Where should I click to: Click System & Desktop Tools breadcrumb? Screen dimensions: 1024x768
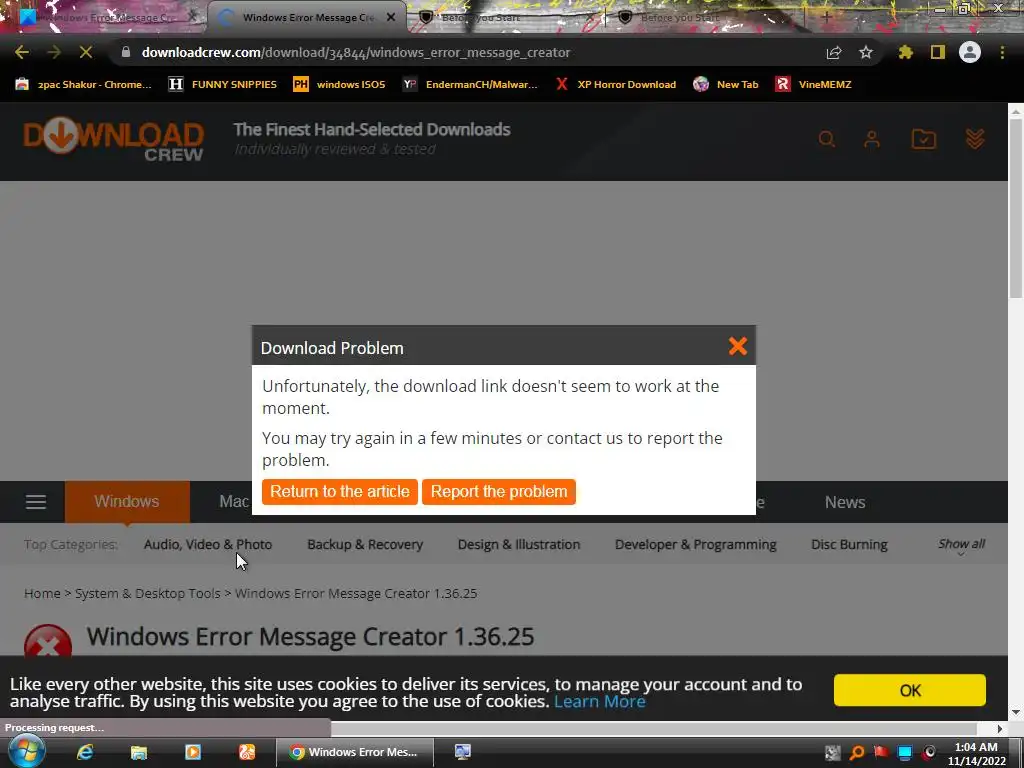(148, 594)
